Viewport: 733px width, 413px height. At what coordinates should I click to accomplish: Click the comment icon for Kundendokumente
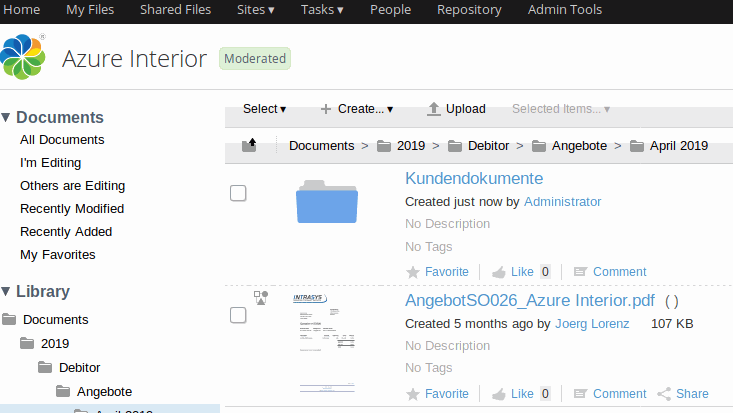tap(580, 272)
